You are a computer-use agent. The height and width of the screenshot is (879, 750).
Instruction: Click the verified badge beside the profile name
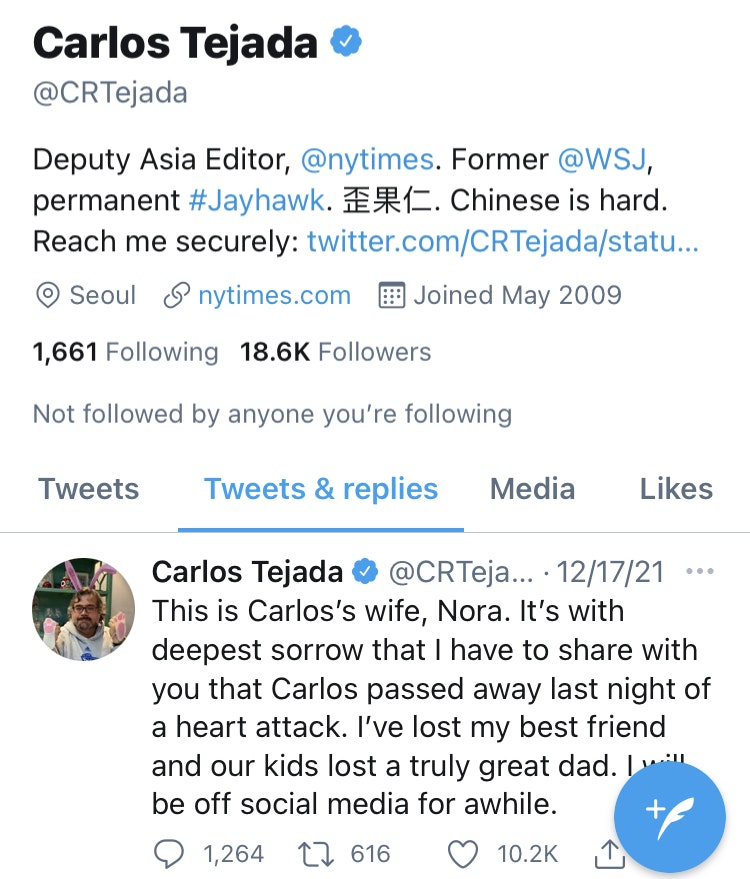[x=347, y=43]
